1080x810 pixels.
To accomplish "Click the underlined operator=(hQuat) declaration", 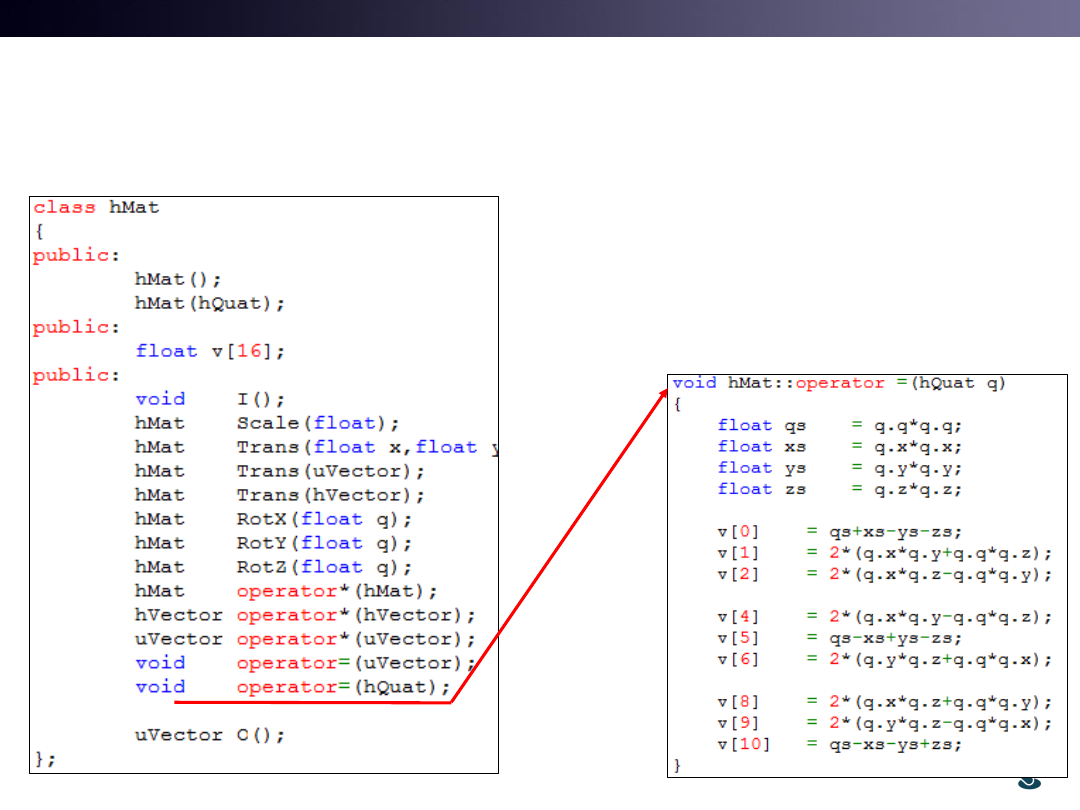I will pyautogui.click(x=293, y=687).
